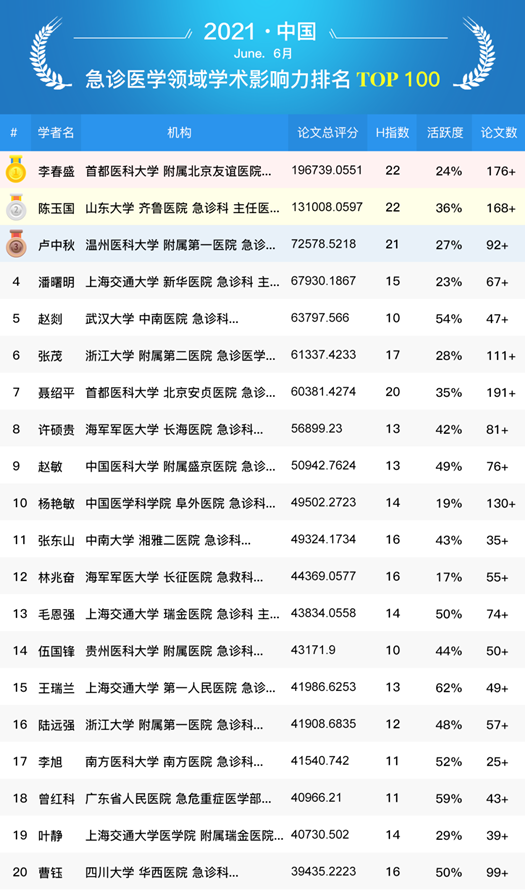Select scholar 聂绍平 in row seven
Viewport: 525px width, 890px height.
pos(56,393)
